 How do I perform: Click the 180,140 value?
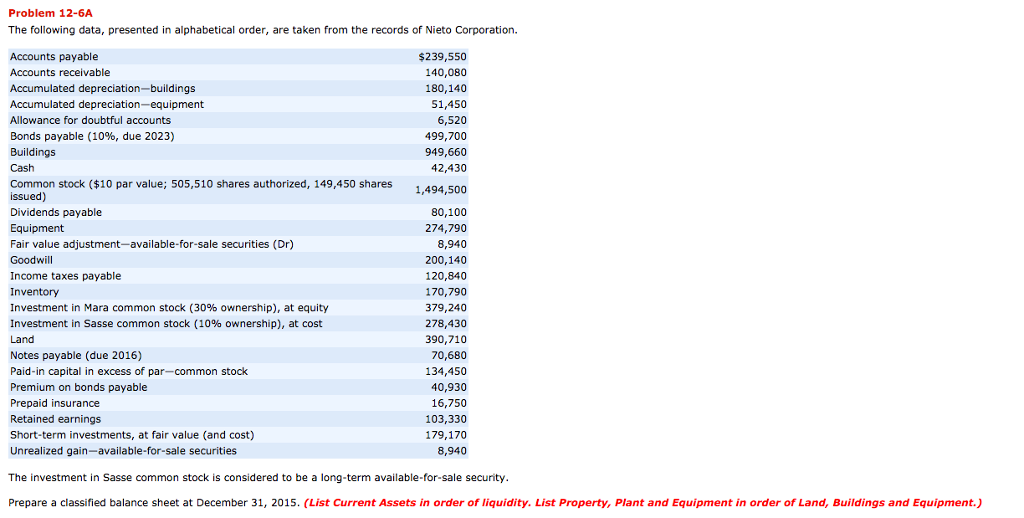click(446, 88)
